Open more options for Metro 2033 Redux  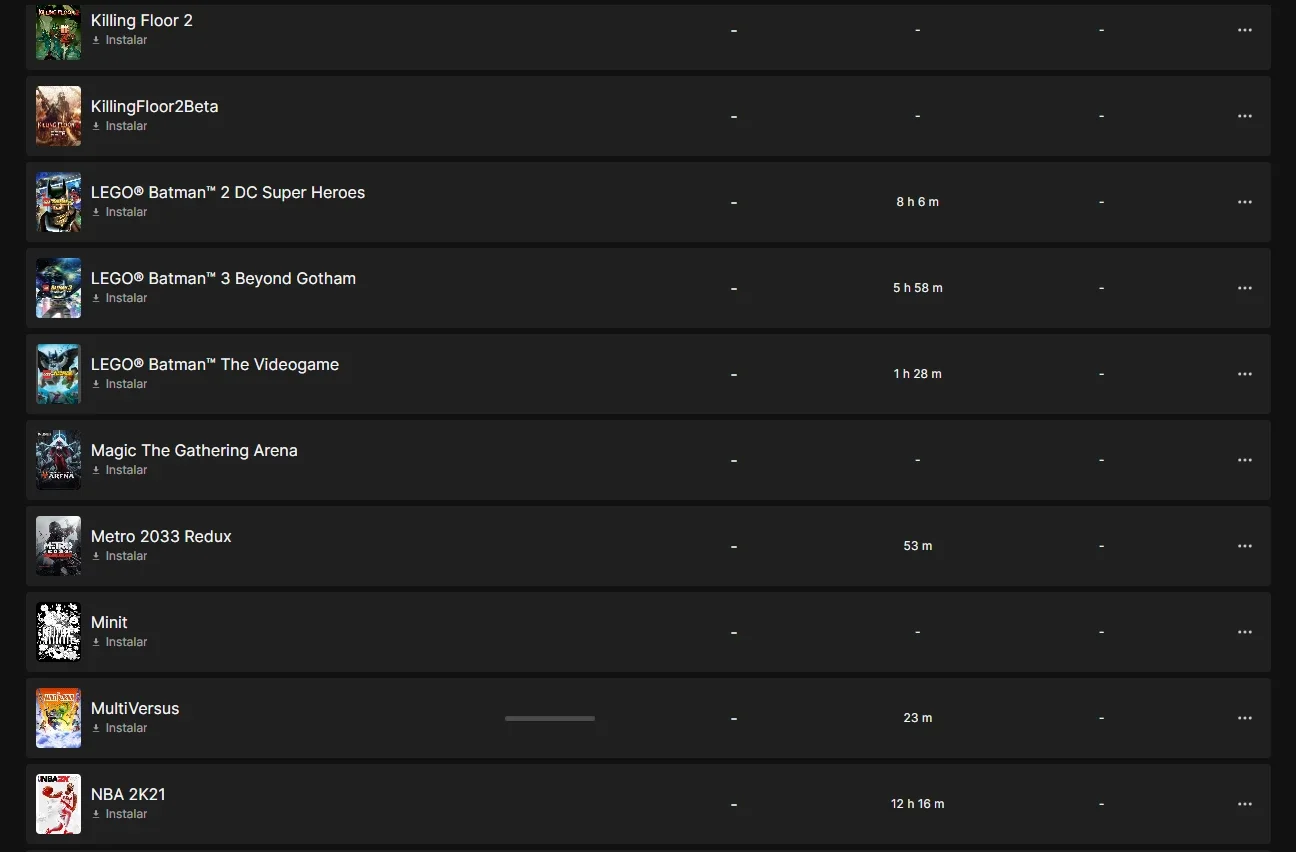(1245, 546)
